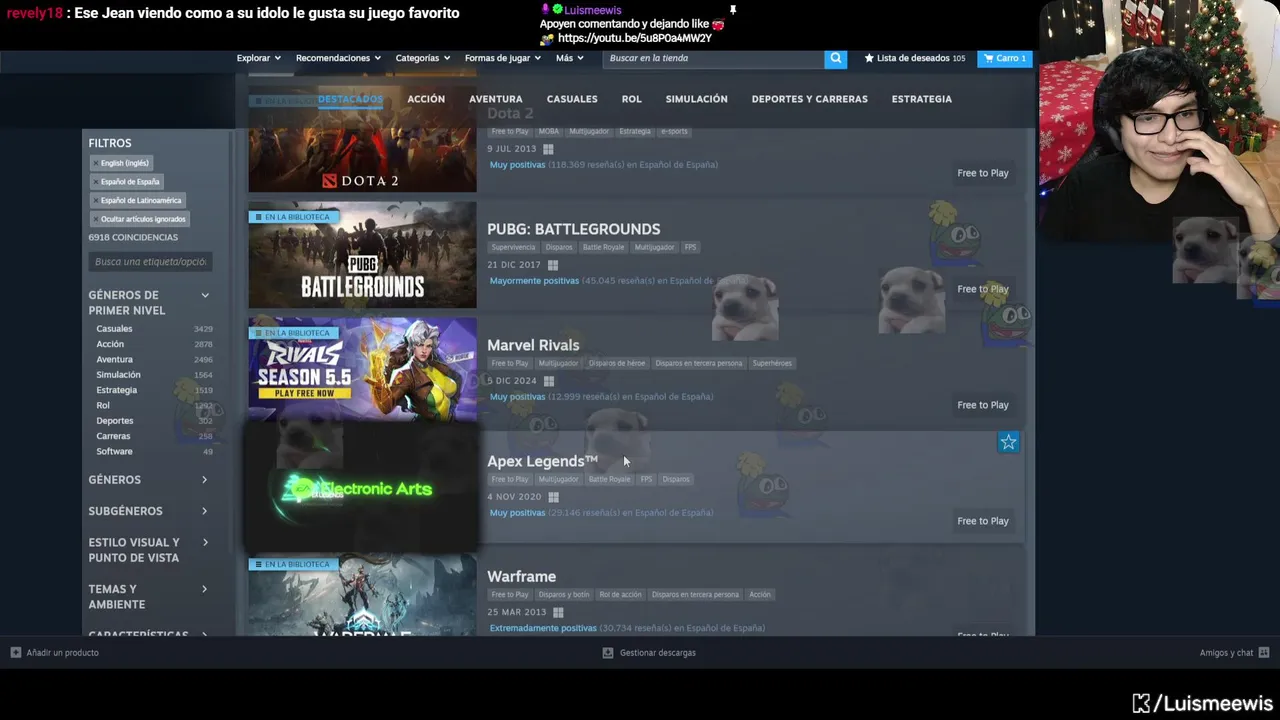The image size is (1280, 720).
Task: Click the Apex Legends wishlist star icon
Action: [1008, 442]
